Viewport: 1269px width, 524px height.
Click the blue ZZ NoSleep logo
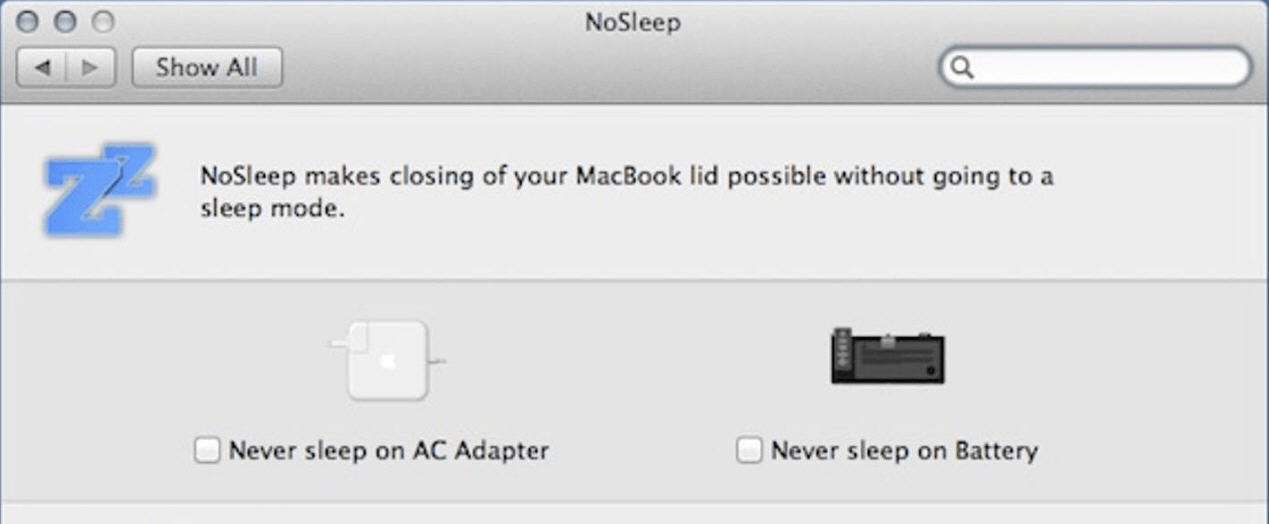(x=99, y=189)
